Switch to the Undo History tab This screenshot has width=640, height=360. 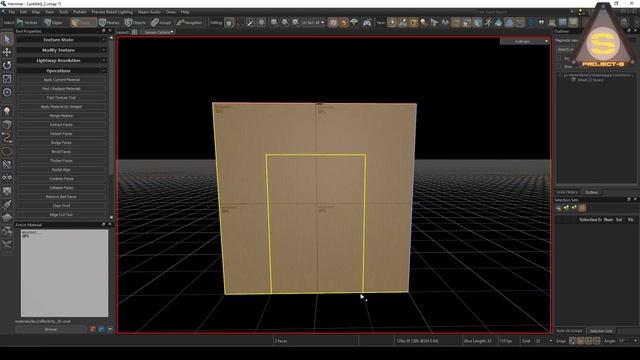tap(567, 192)
